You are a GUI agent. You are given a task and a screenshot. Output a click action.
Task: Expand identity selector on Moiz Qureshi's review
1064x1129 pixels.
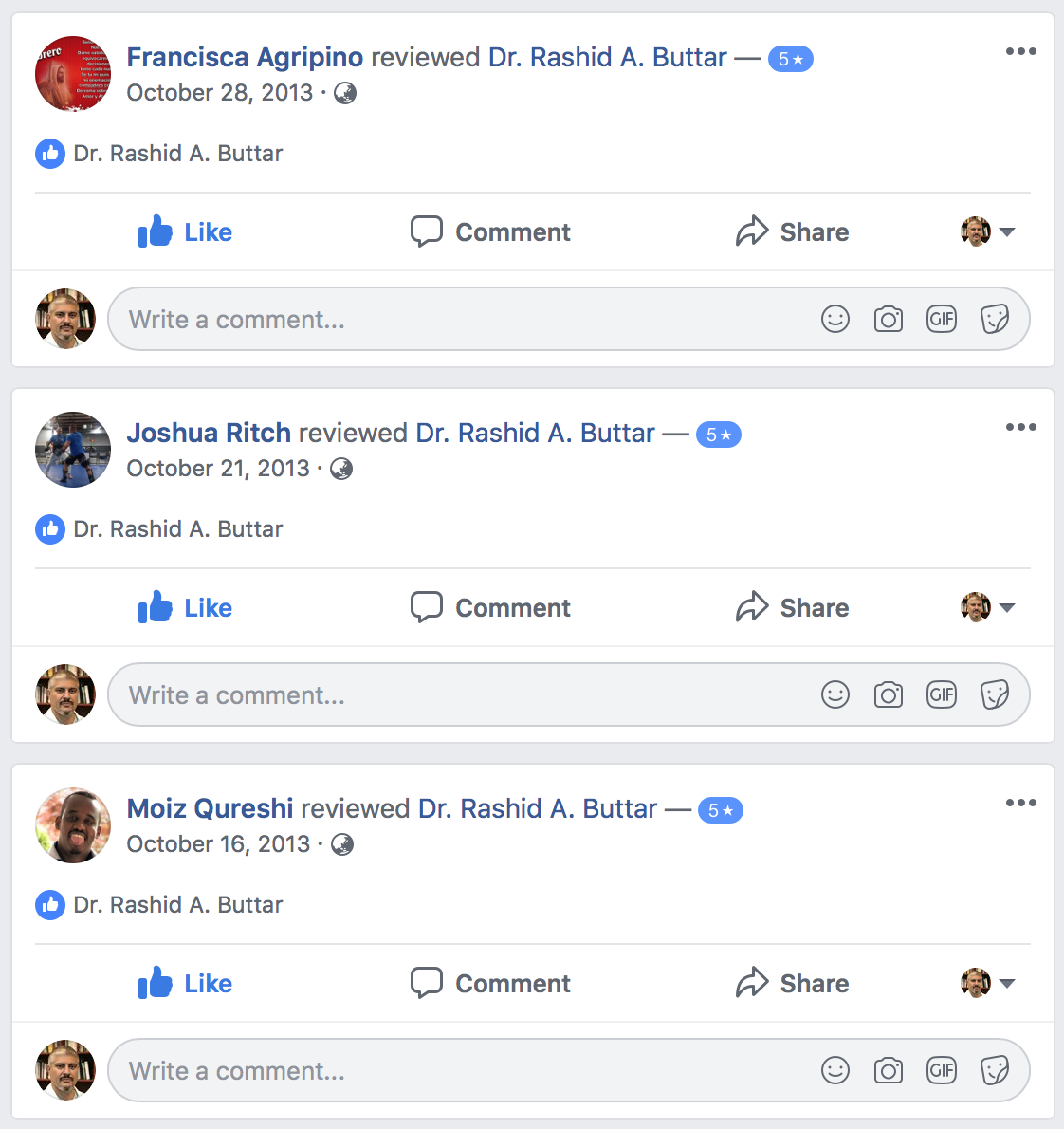[988, 984]
